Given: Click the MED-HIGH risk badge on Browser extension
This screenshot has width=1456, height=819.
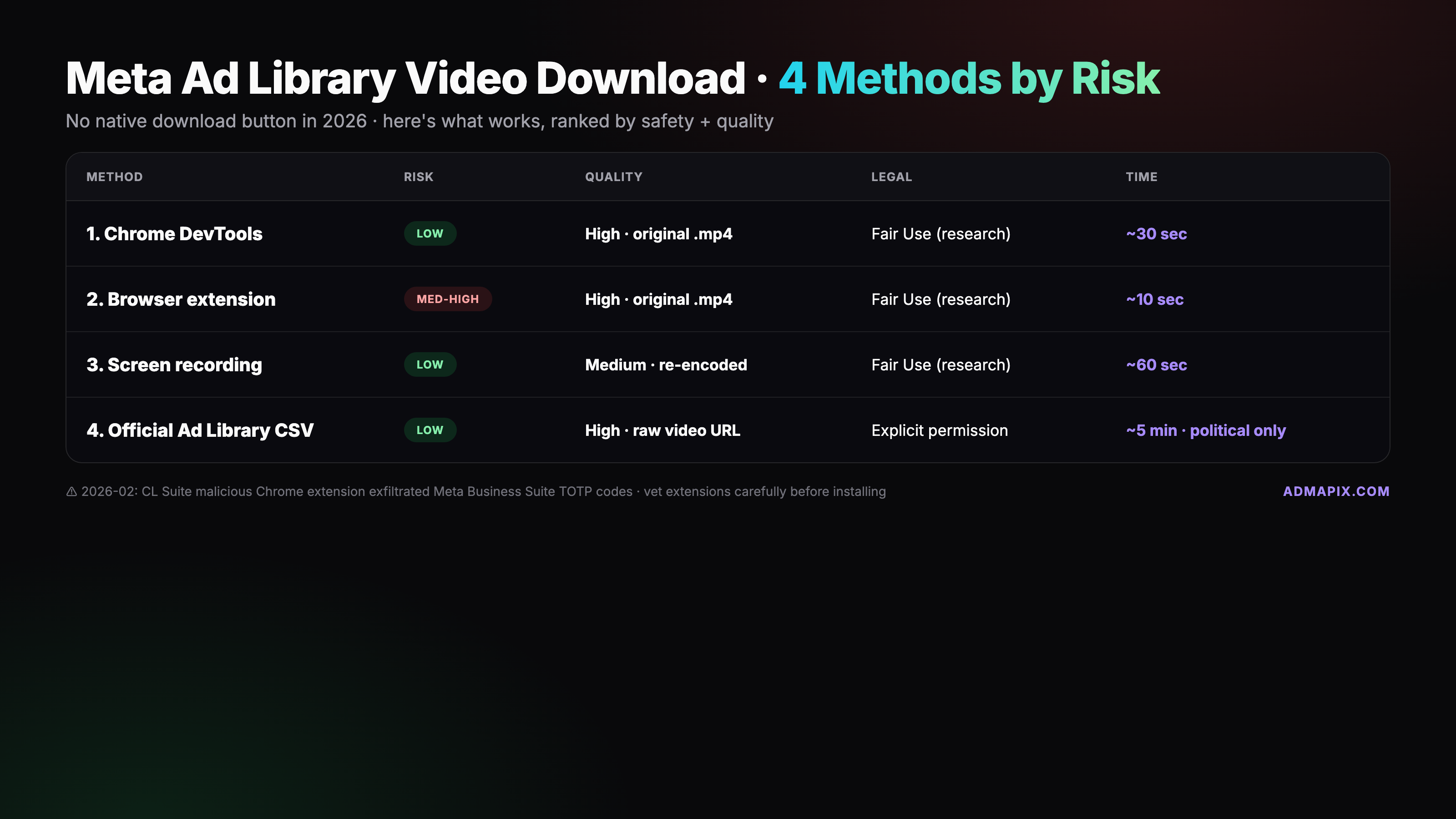Looking at the screenshot, I should click(x=448, y=299).
